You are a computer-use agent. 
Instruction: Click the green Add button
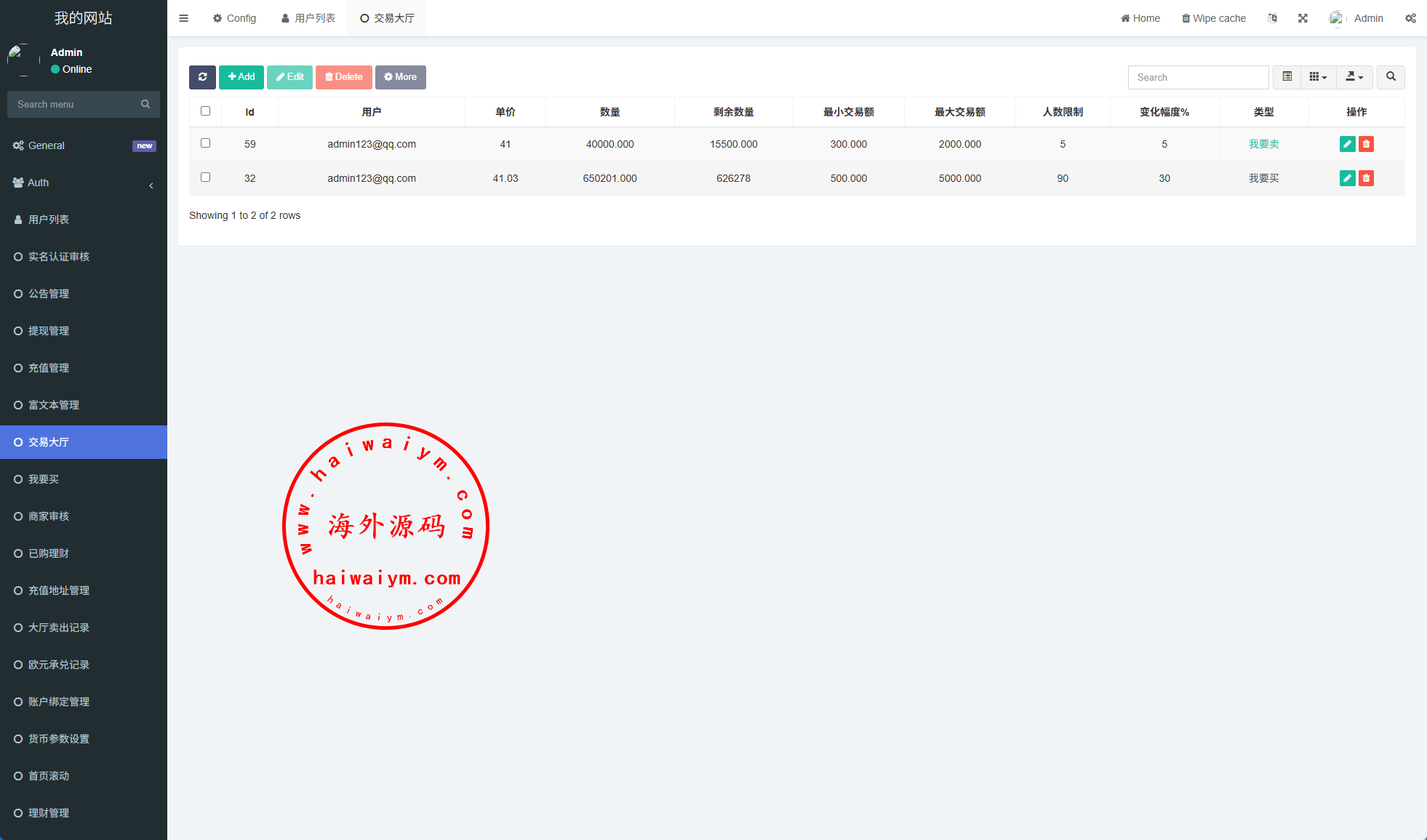pyautogui.click(x=241, y=77)
